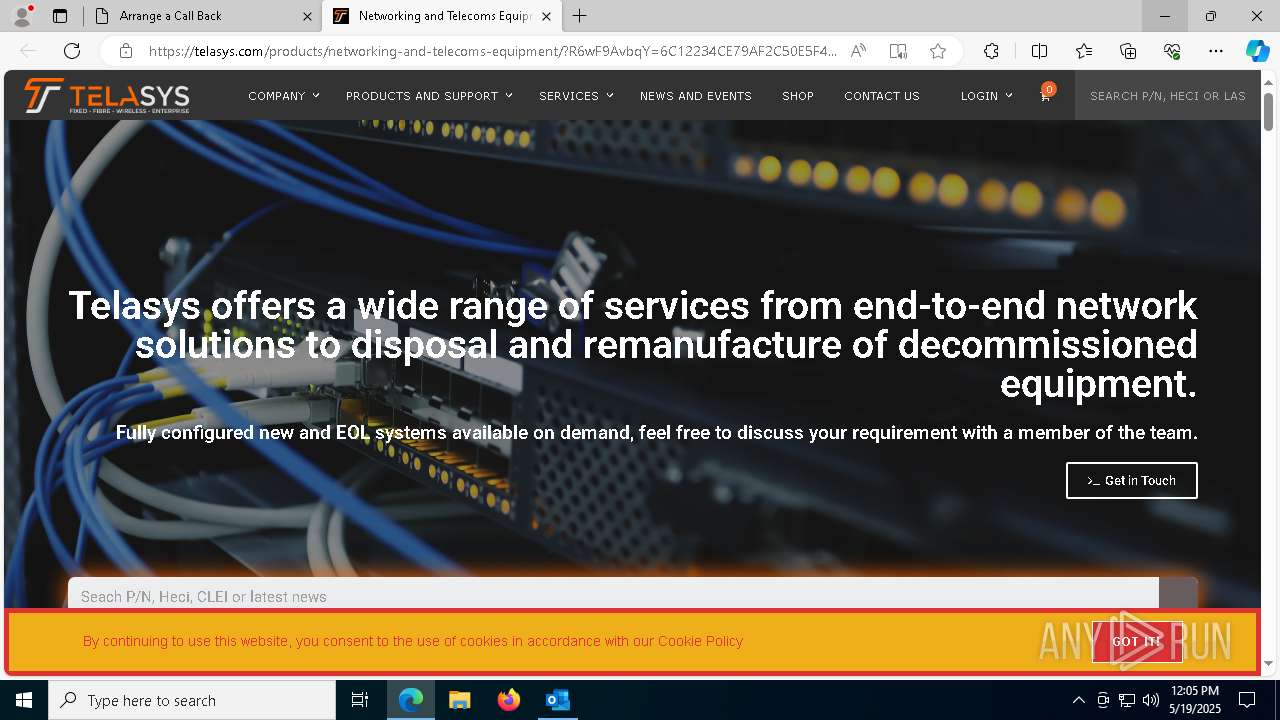Click the Read aloud icon
Screen dimensions: 1280x720
coord(858,51)
